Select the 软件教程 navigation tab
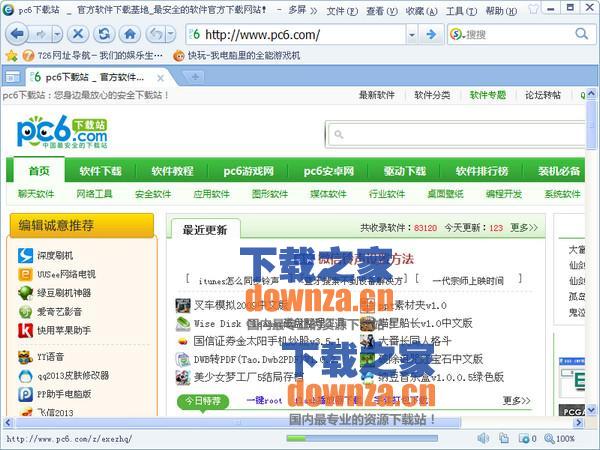Image resolution: width=600 pixels, height=450 pixels. (172, 171)
